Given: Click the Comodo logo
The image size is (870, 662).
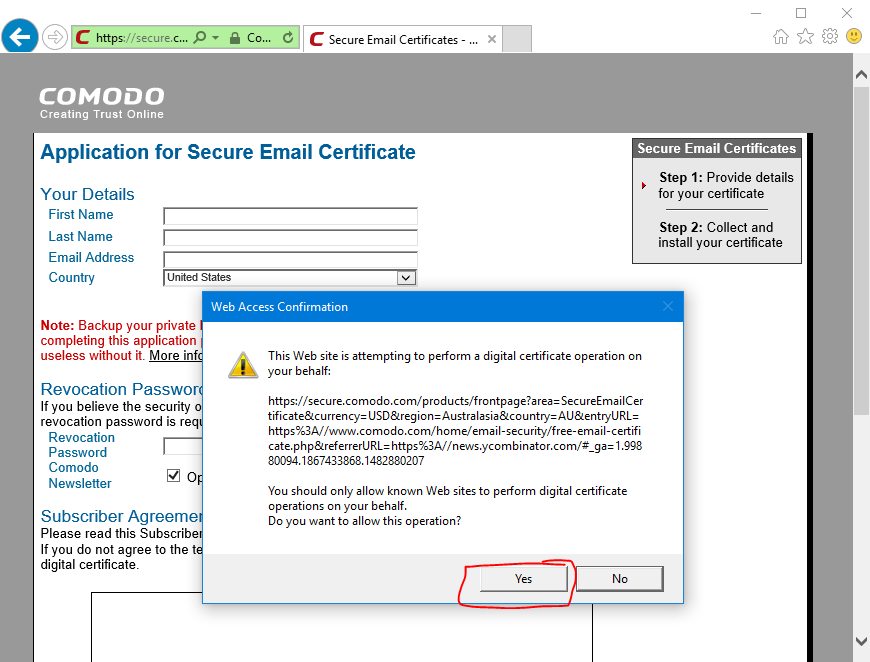Looking at the screenshot, I should coord(102,97).
